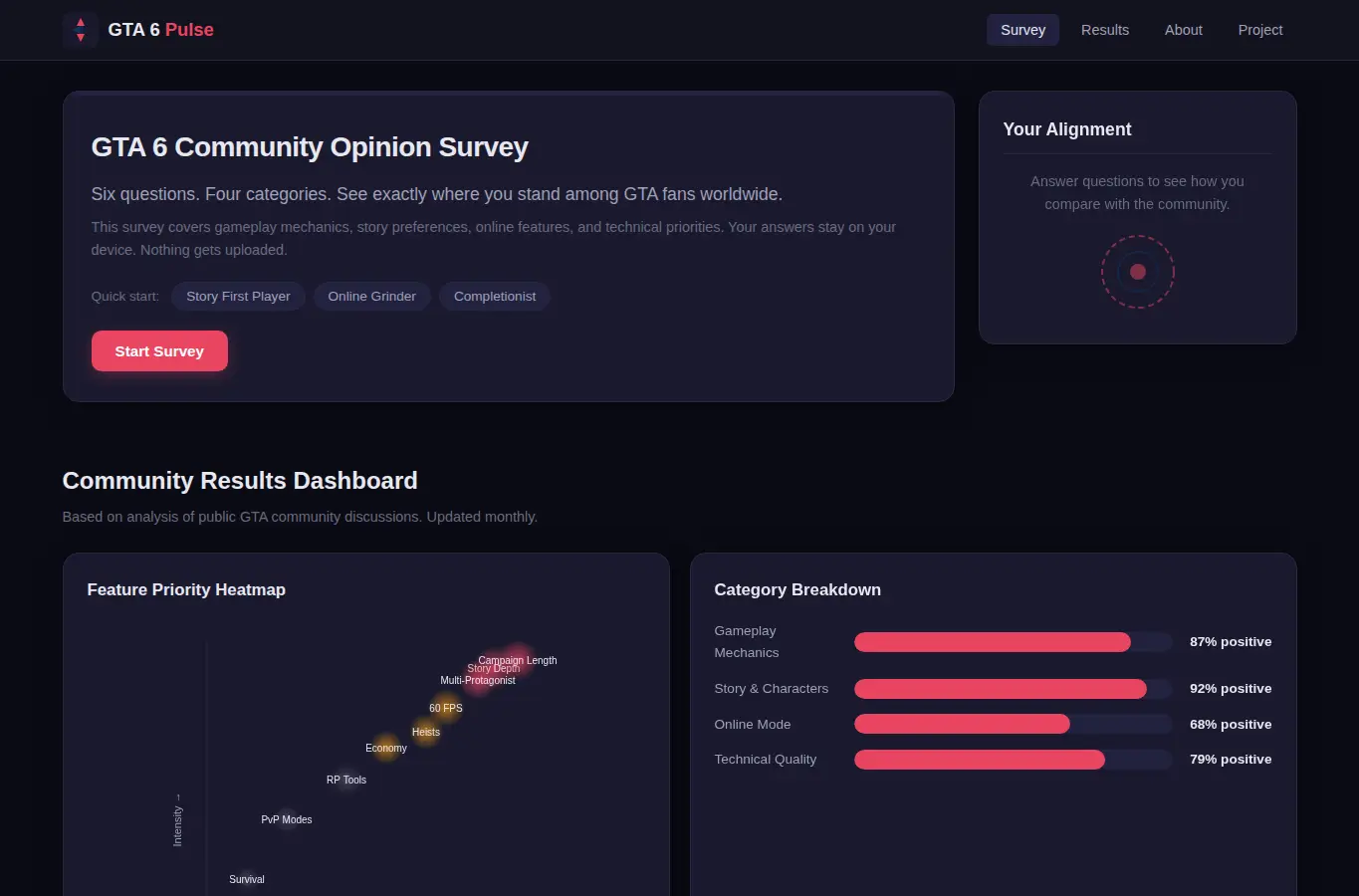Click the 'GTA 6 Community Opinion Survey' title
Image resolution: width=1359 pixels, height=896 pixels.
(x=310, y=147)
